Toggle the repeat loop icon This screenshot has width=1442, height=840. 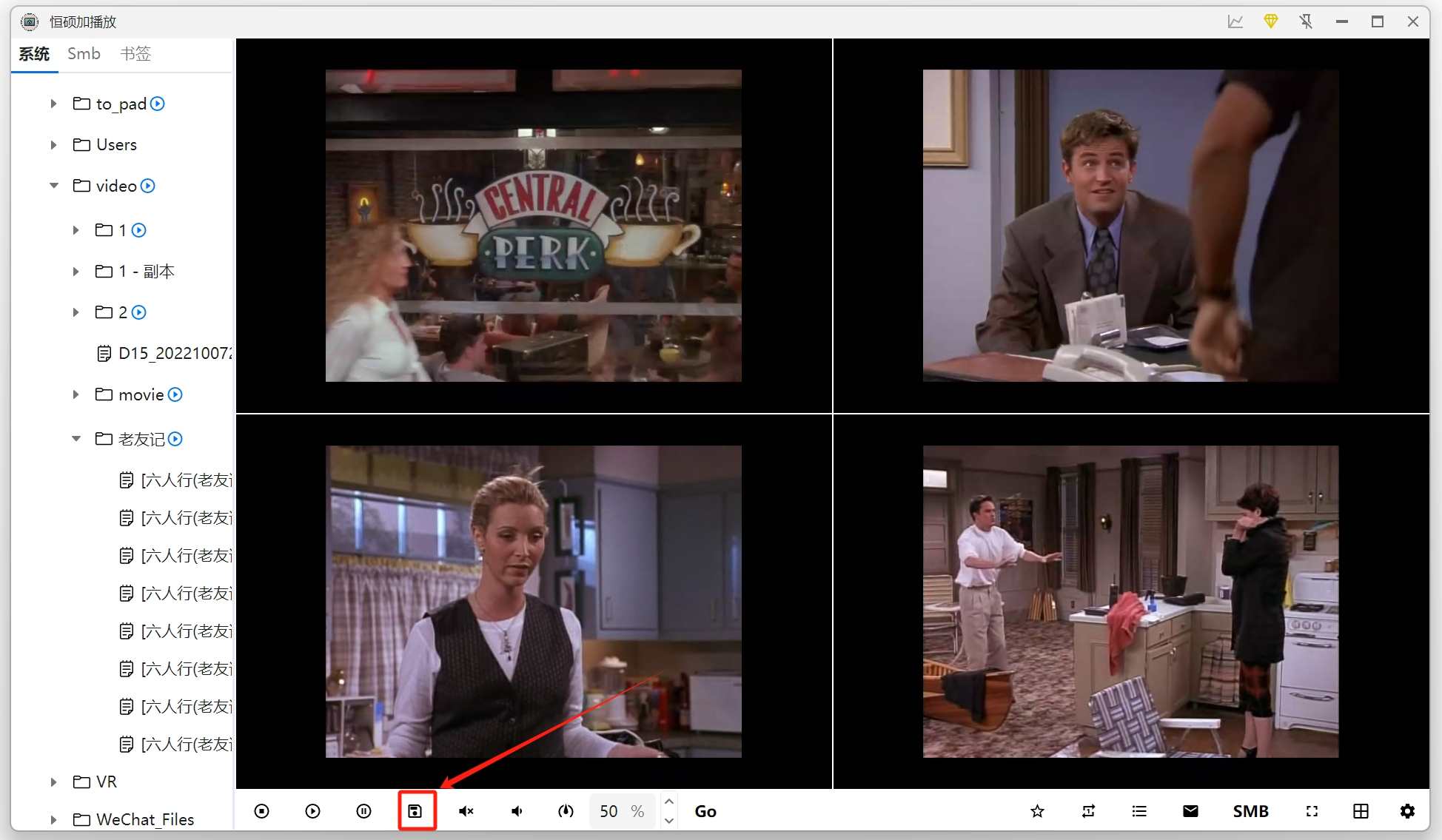1088,811
